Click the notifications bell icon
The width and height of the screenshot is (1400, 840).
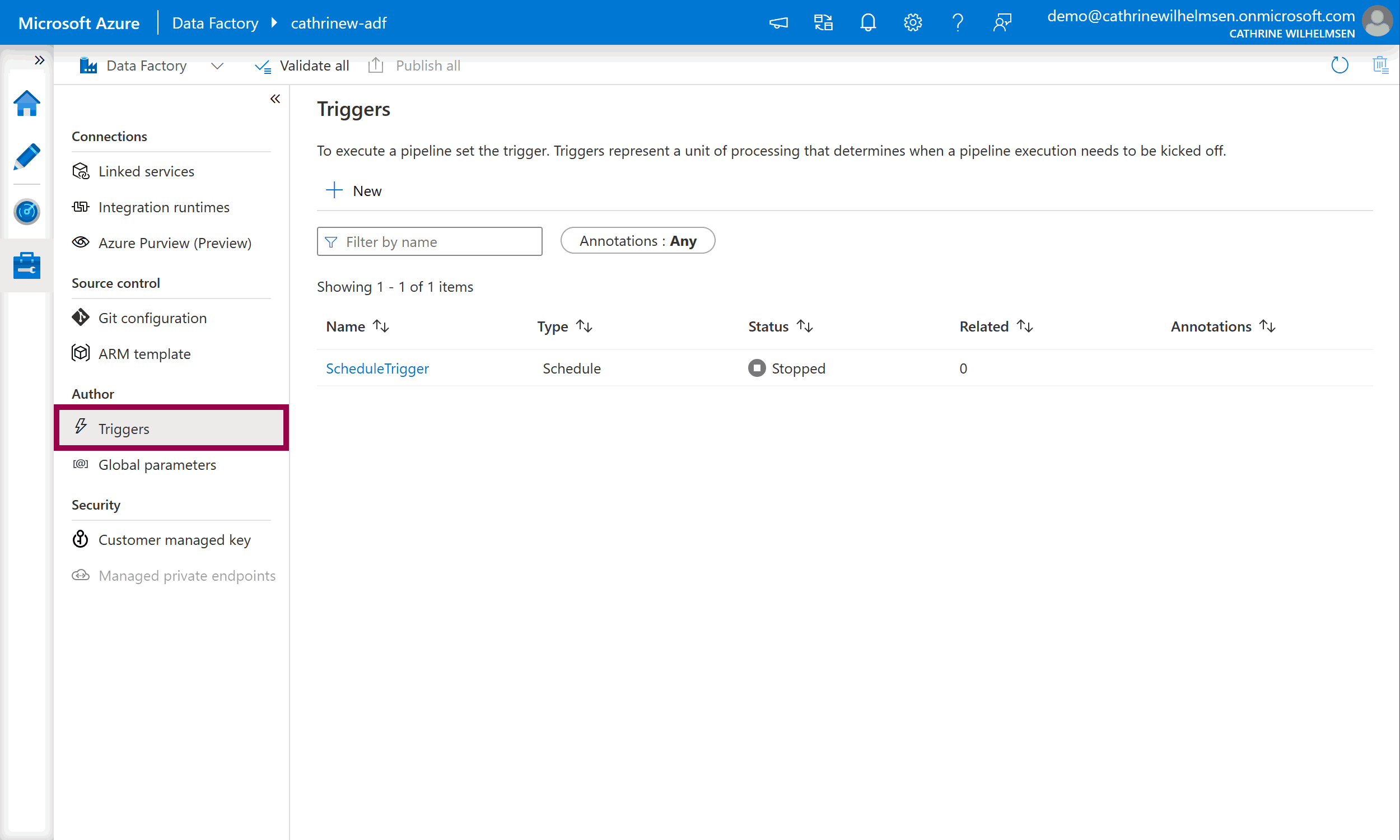click(867, 22)
